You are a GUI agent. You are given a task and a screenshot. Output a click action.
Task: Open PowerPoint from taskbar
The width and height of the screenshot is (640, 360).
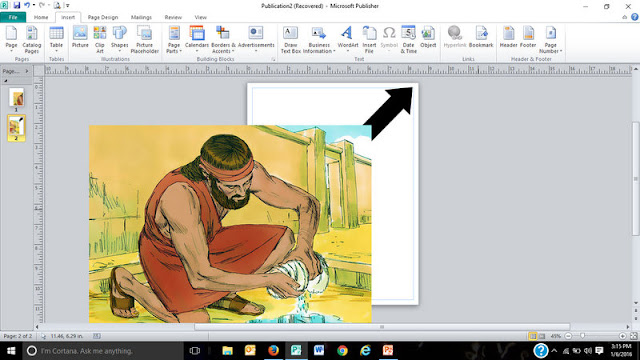(388, 351)
